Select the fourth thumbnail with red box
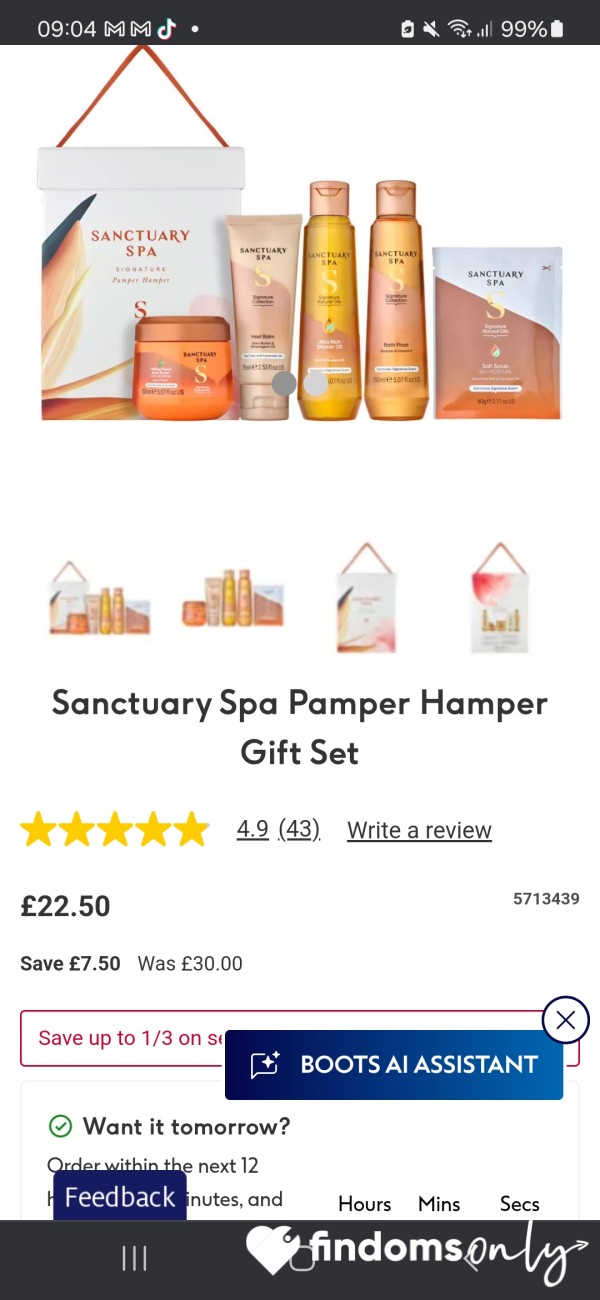This screenshot has width=600, height=1300. (x=498, y=598)
